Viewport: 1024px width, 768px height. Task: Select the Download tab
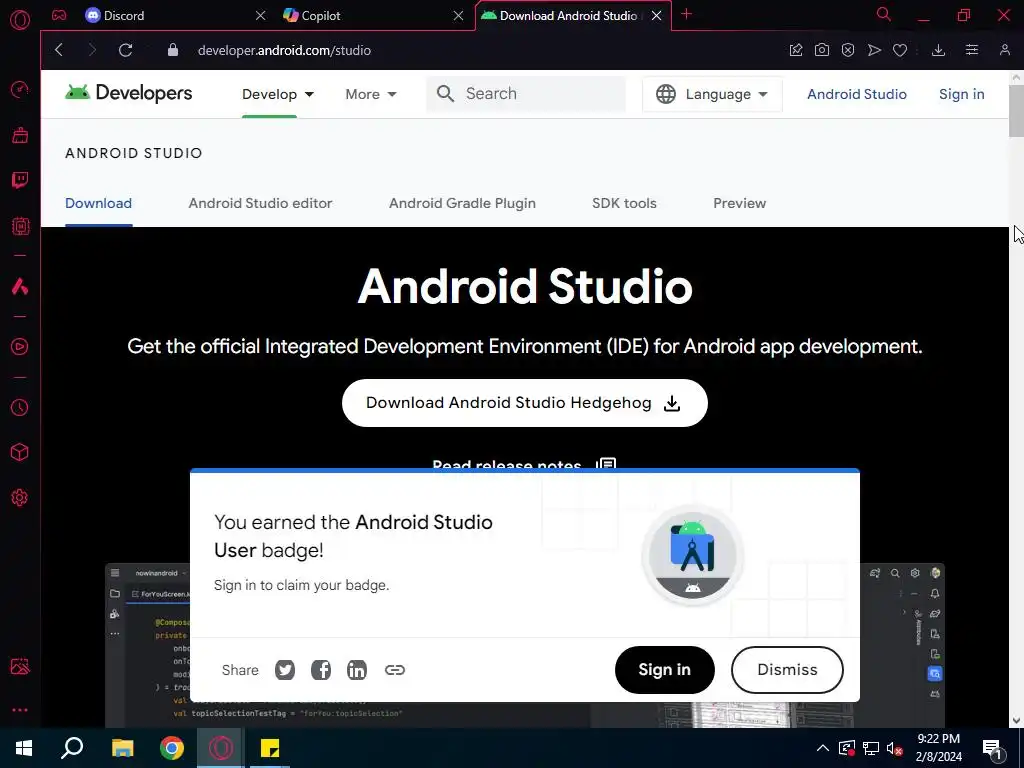coord(99,203)
